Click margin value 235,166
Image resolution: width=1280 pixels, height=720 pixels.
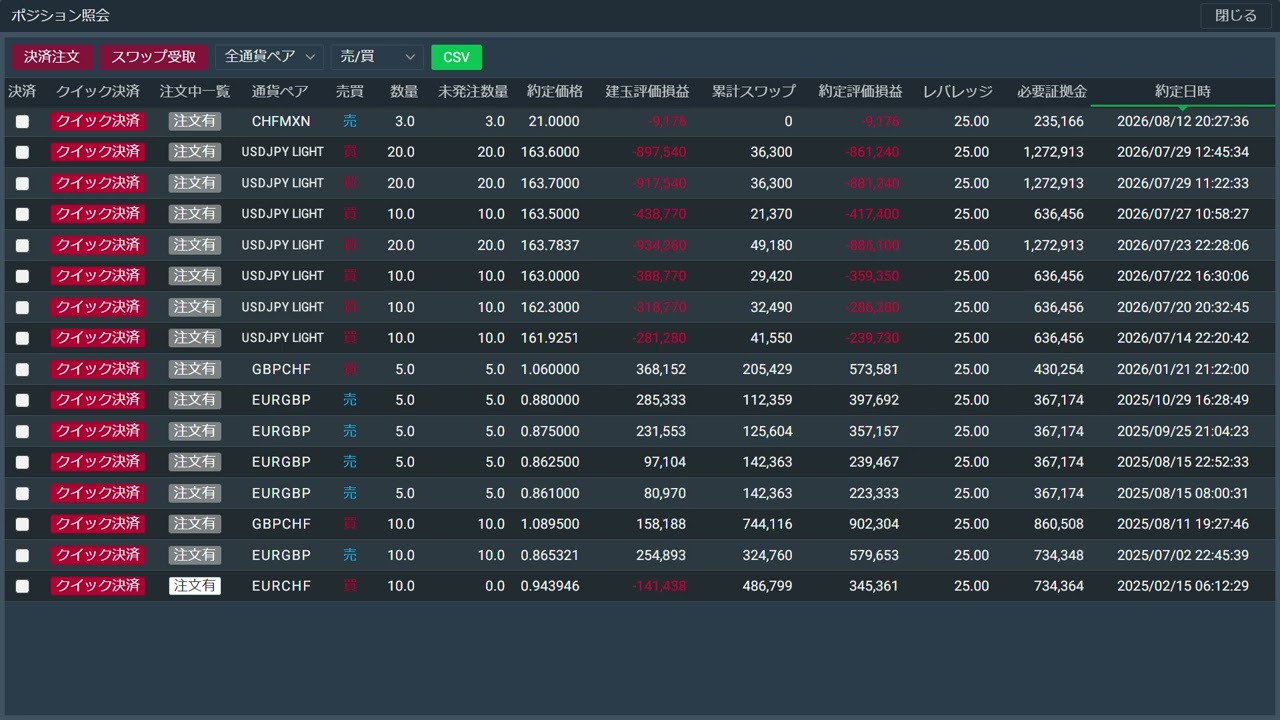tap(1058, 121)
